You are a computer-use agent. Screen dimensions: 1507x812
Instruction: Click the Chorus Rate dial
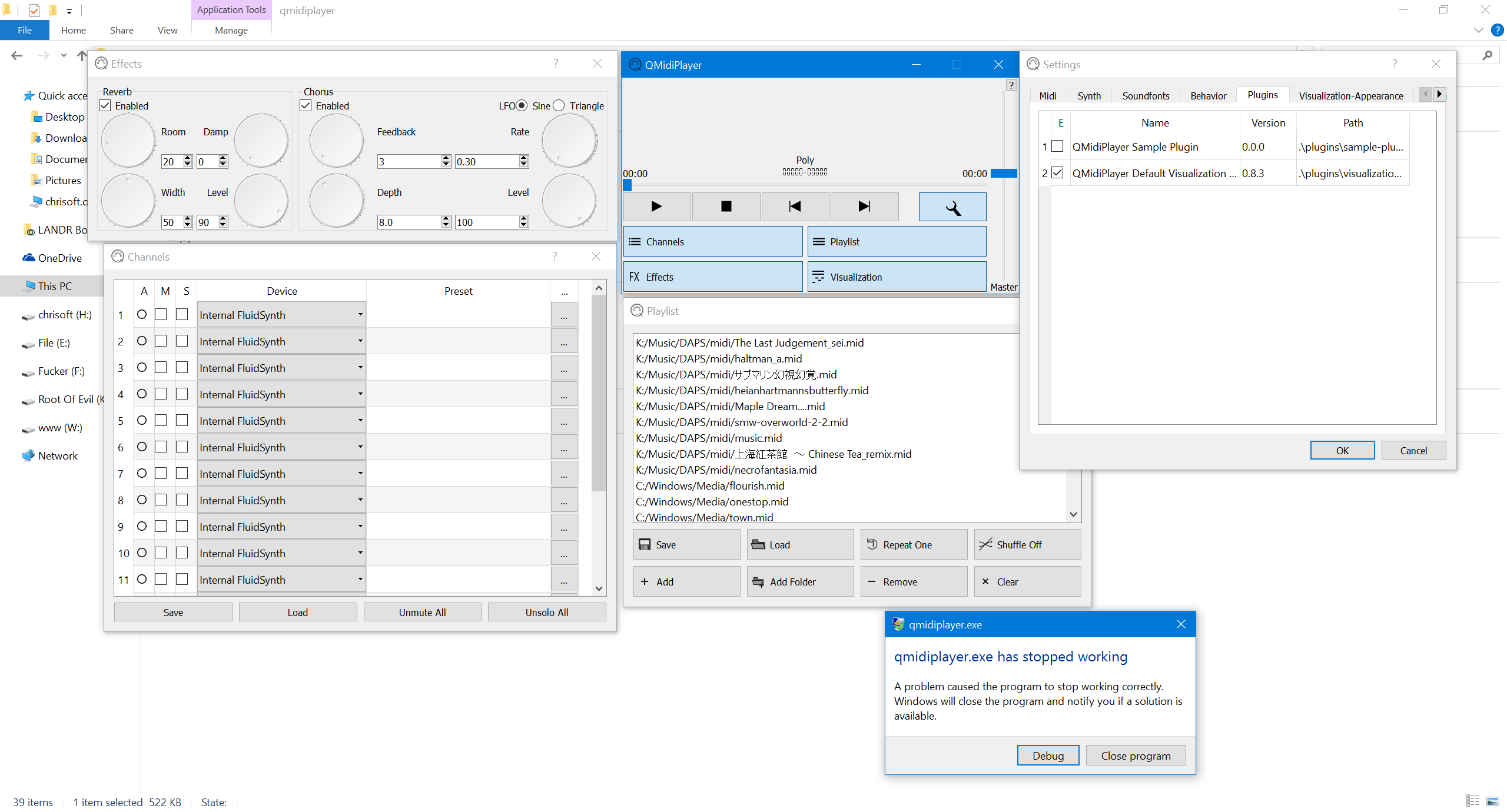pos(569,141)
